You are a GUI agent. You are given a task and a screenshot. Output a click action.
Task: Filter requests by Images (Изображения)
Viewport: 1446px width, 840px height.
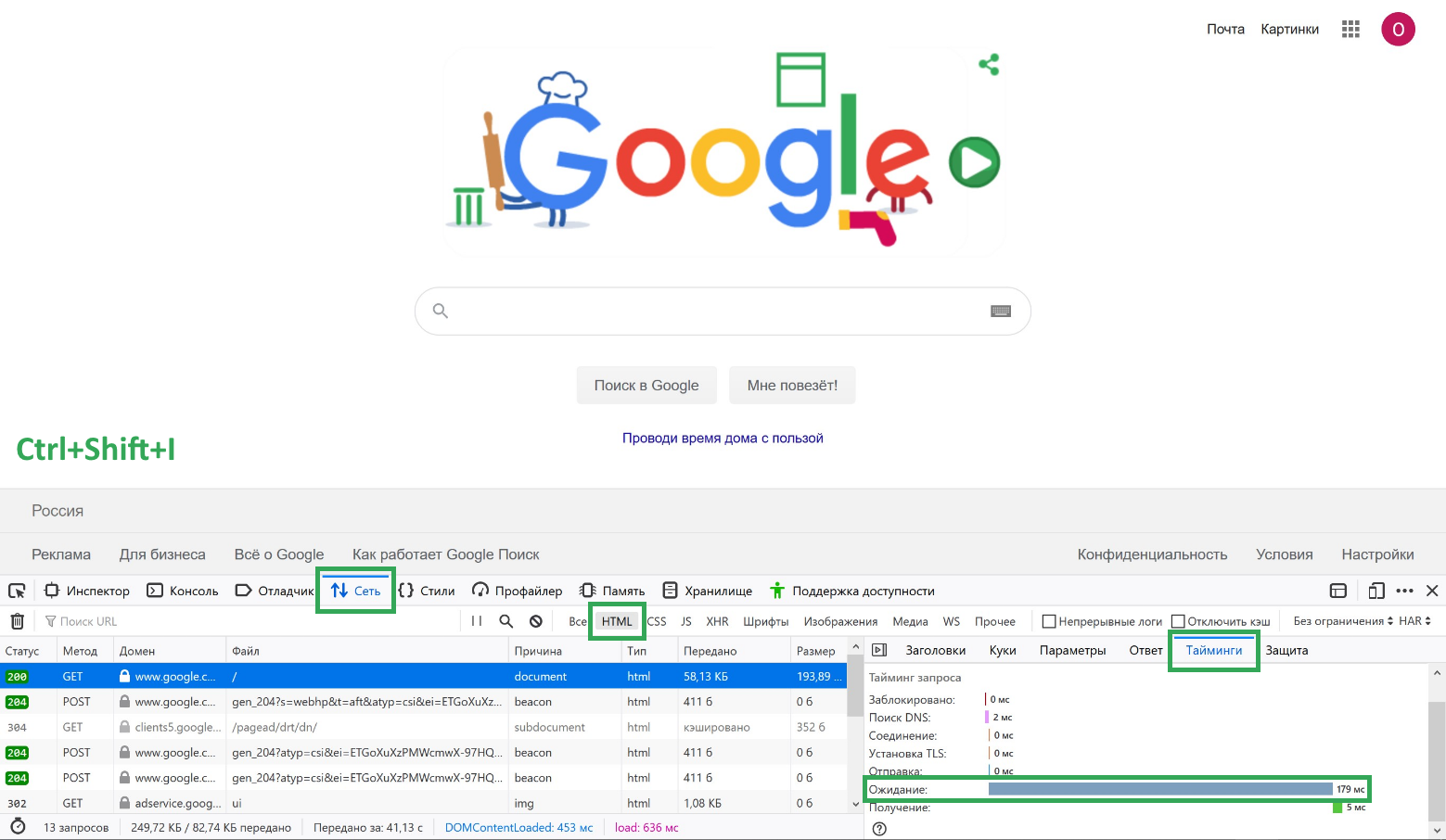(840, 621)
